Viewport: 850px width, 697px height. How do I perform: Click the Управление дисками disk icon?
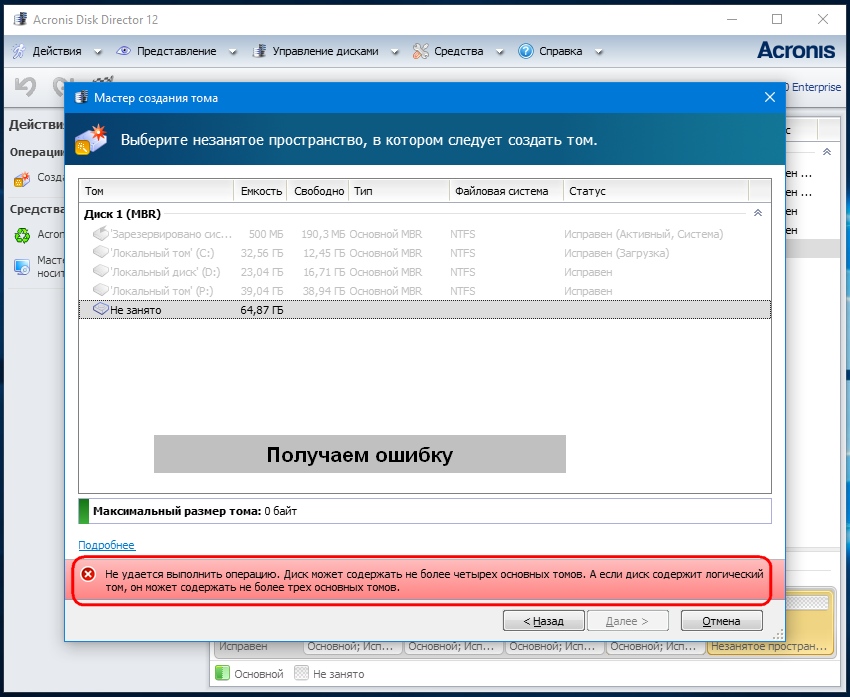point(260,51)
